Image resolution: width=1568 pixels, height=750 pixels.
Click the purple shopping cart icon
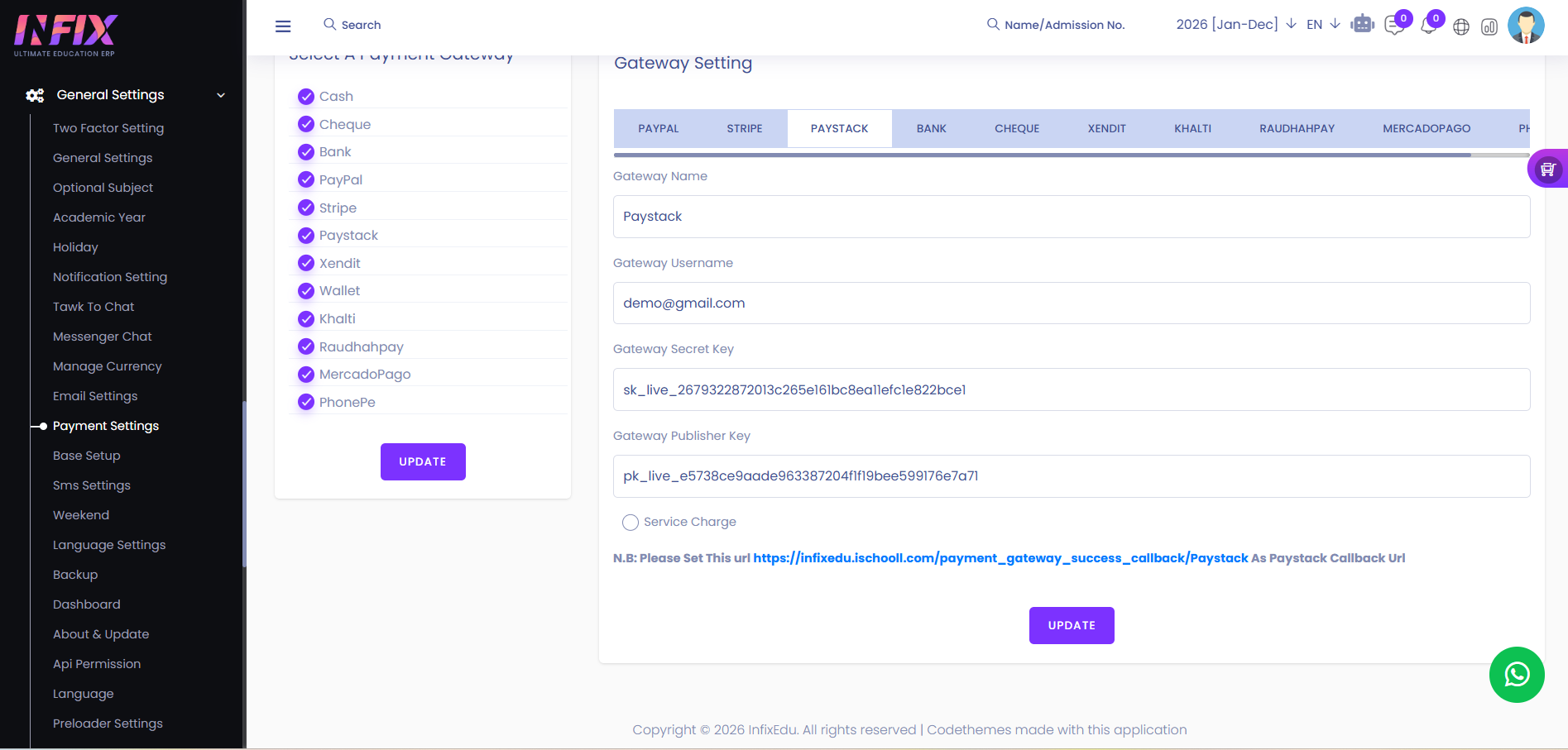click(x=1547, y=169)
